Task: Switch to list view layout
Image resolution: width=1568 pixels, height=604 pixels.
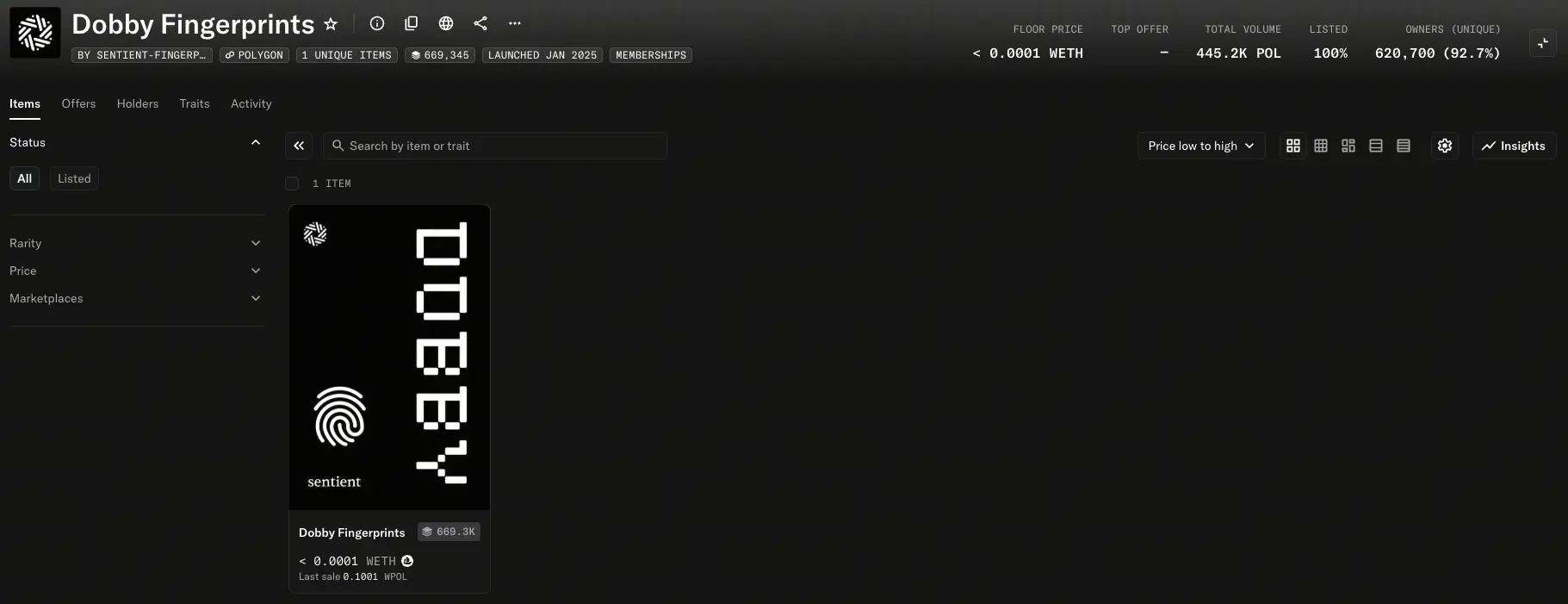Action: (x=1376, y=146)
